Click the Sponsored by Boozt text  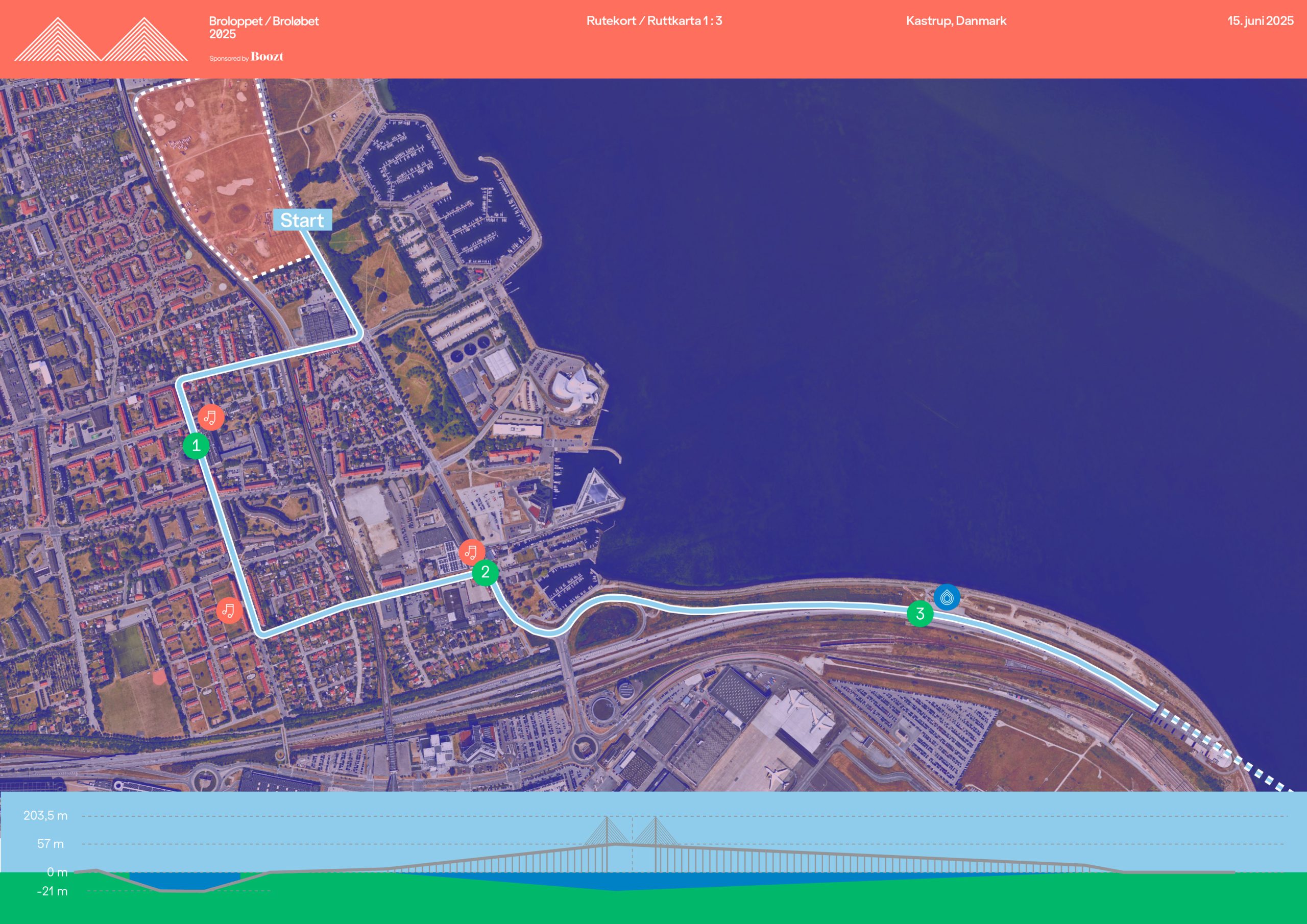coord(246,57)
